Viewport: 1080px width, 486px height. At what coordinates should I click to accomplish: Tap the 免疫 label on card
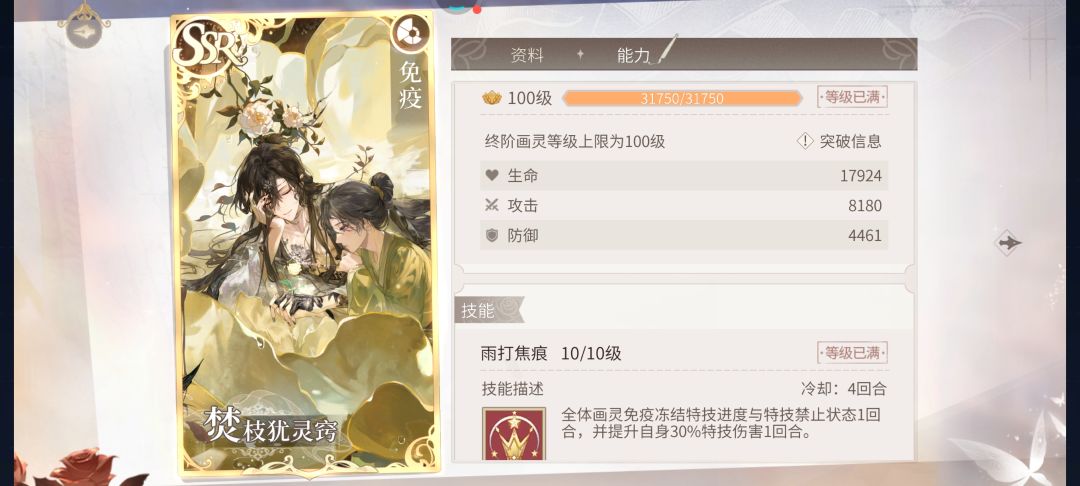click(x=411, y=84)
